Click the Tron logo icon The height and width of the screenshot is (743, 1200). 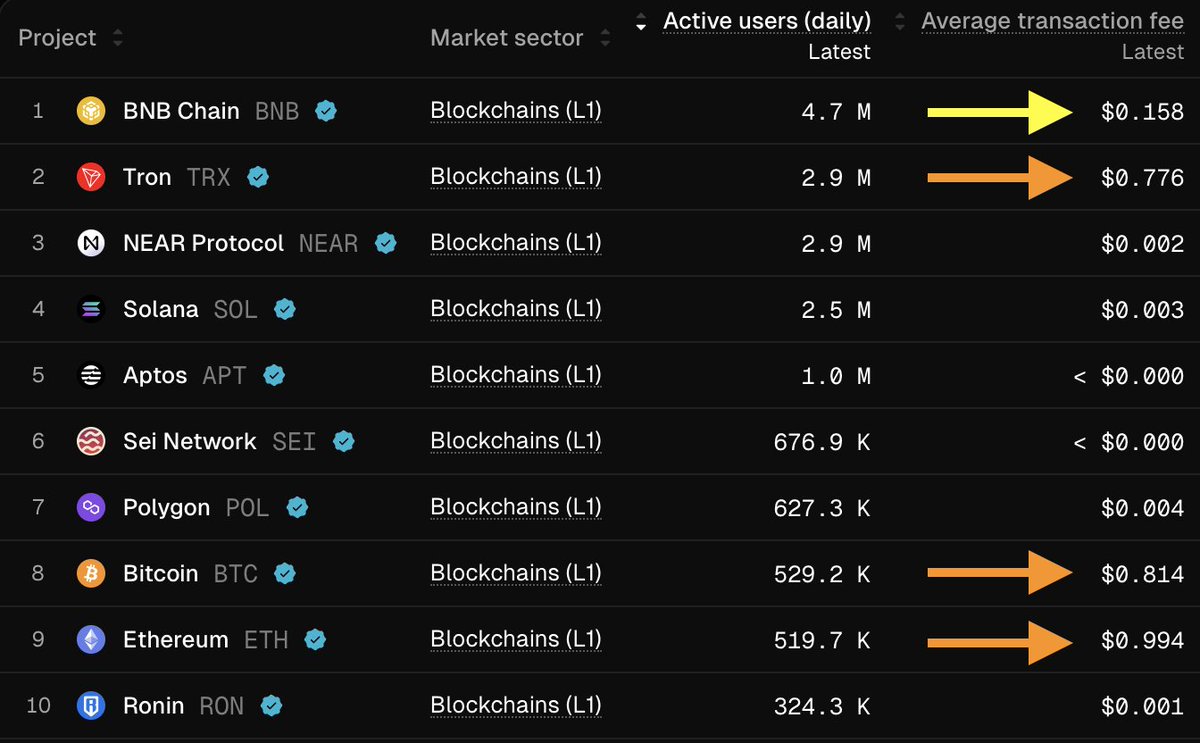[x=91, y=177]
